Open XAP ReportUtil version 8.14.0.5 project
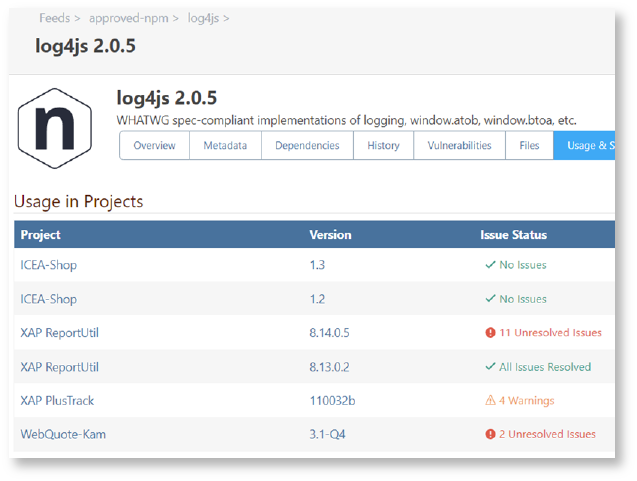 (x=60, y=333)
